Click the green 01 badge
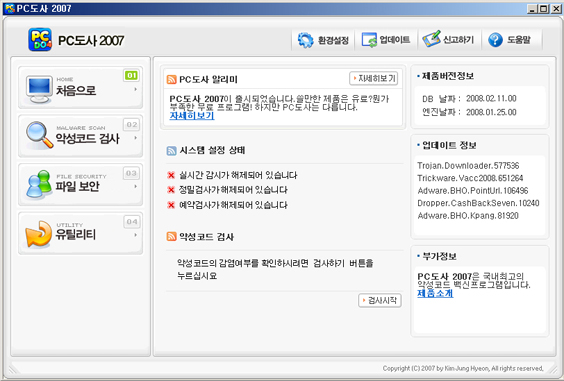Screen dimensions: 564x381 click(x=131, y=76)
